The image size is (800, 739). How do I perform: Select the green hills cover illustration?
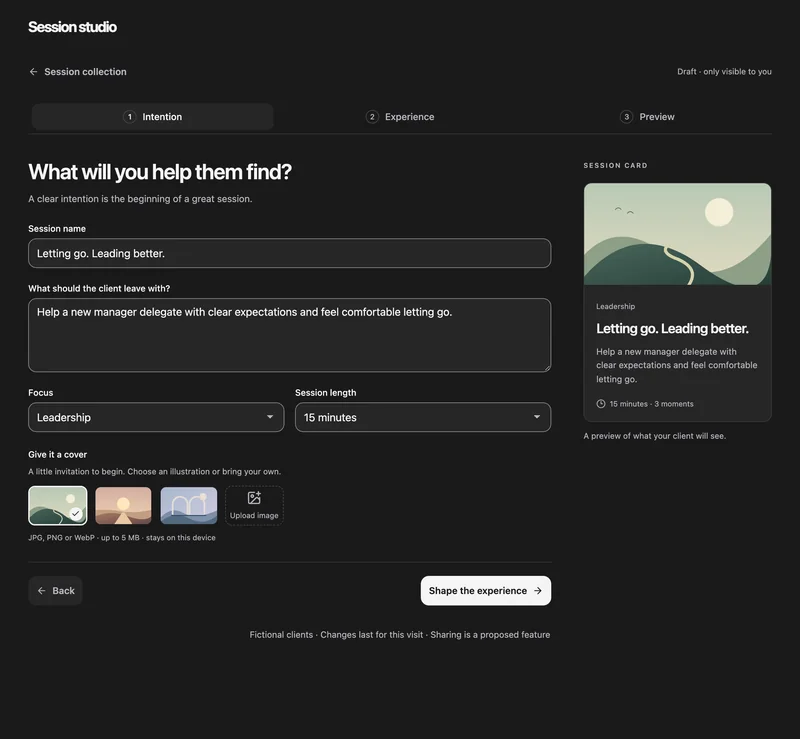pos(58,505)
